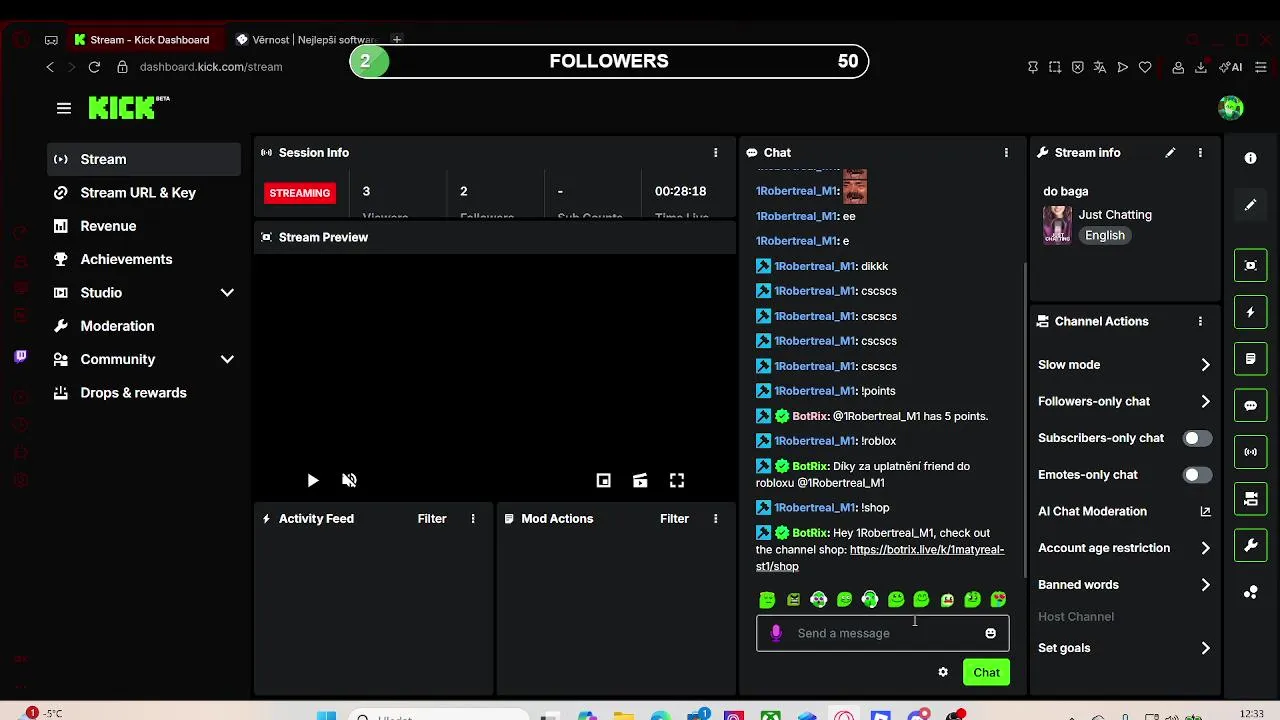Select Stream in the left sidebar
The width and height of the screenshot is (1280, 720).
coord(144,159)
